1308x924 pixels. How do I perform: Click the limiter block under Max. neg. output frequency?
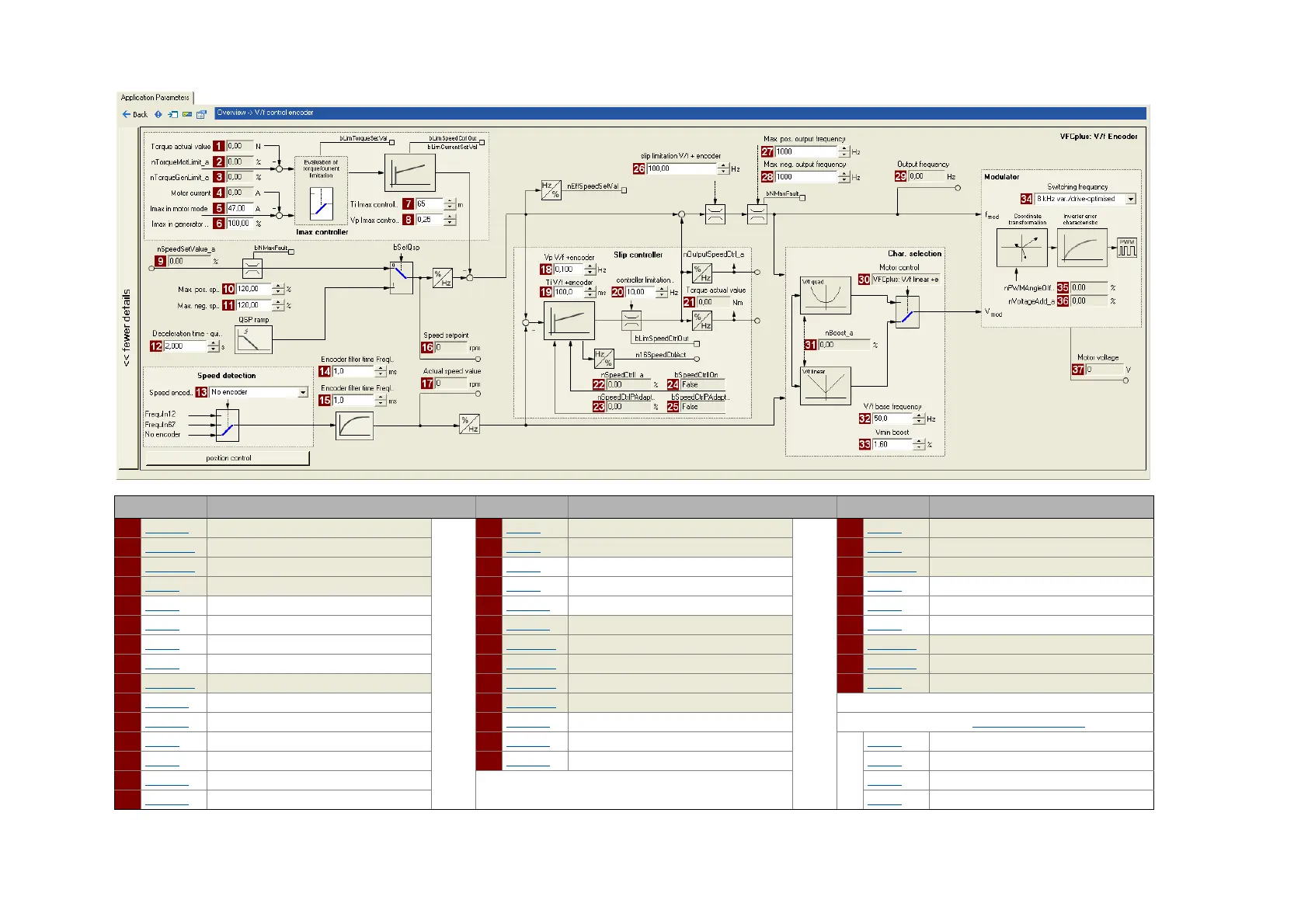click(757, 214)
